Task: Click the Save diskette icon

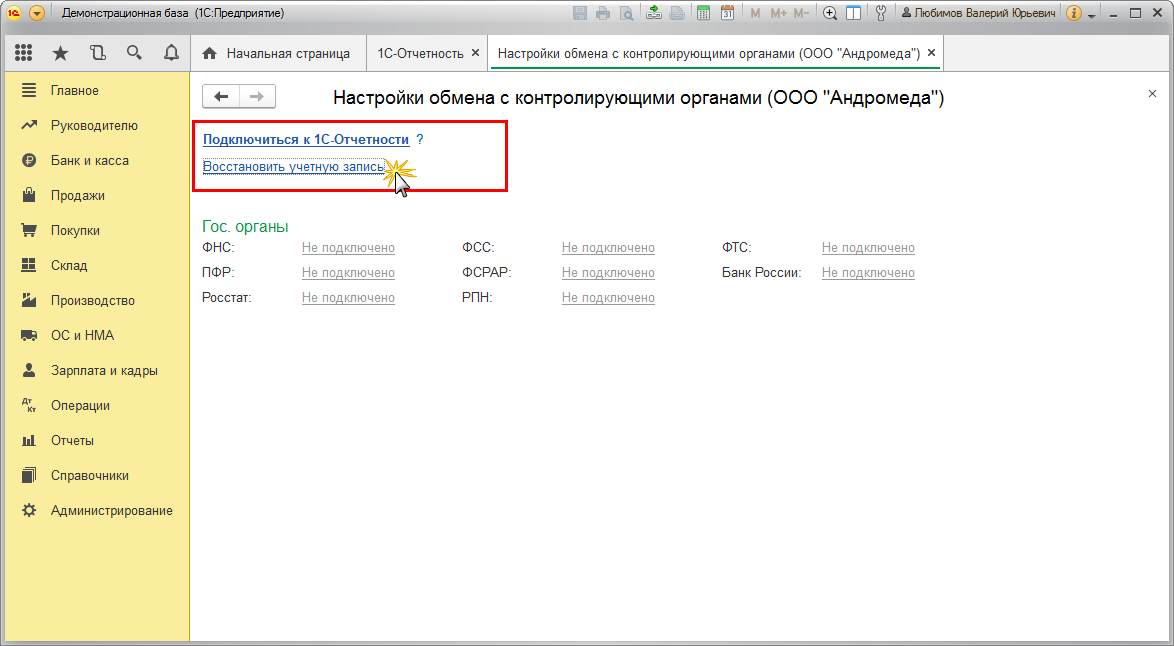Action: pyautogui.click(x=580, y=13)
